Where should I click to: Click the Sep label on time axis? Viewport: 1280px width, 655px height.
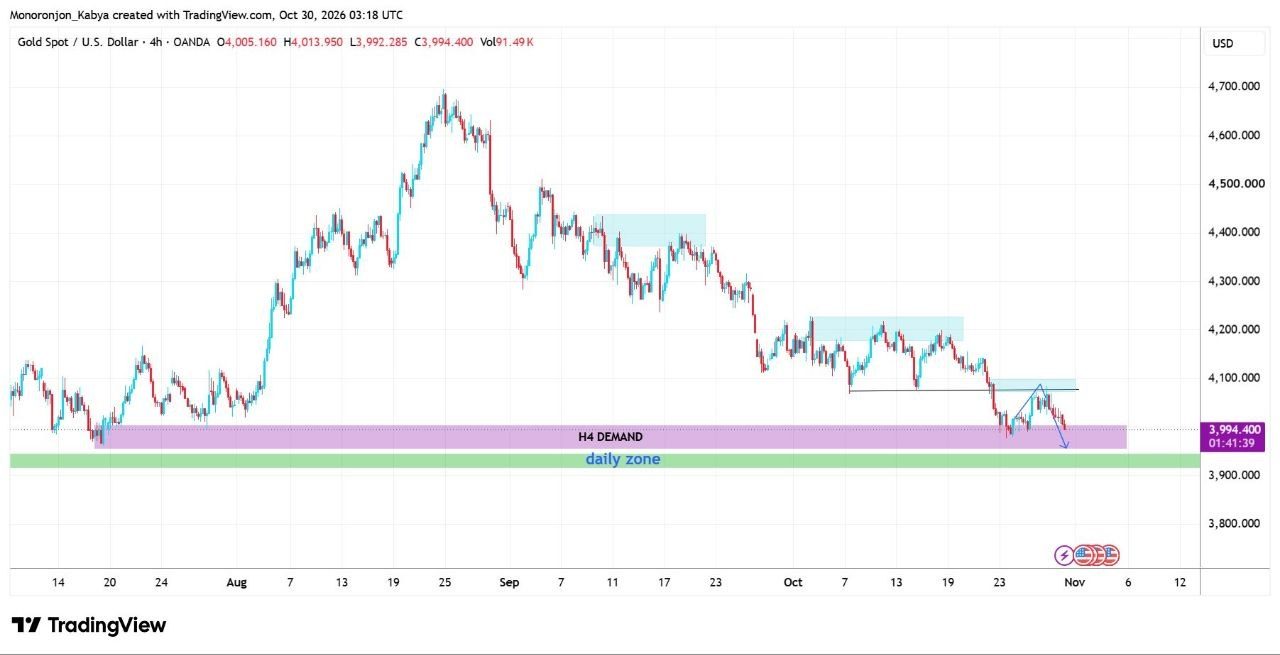pos(508,582)
